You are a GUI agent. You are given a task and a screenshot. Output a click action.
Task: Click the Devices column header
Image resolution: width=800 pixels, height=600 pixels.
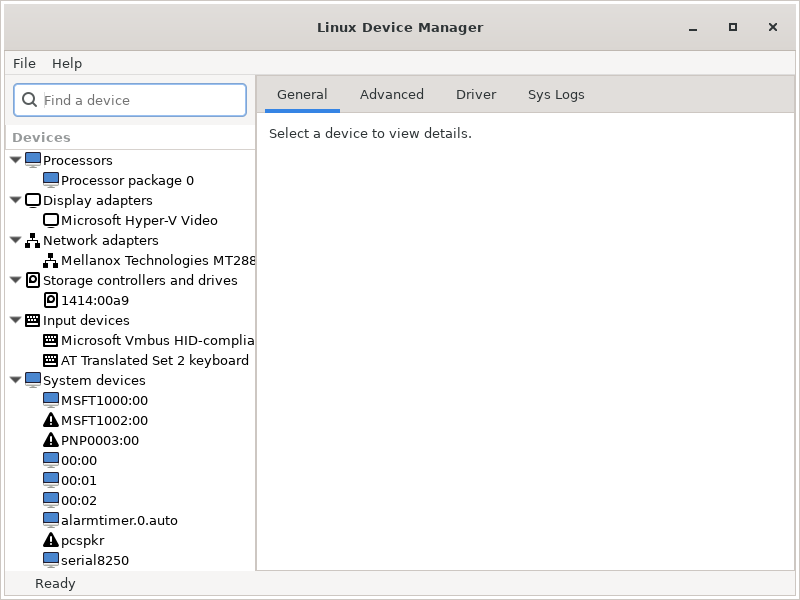130,137
